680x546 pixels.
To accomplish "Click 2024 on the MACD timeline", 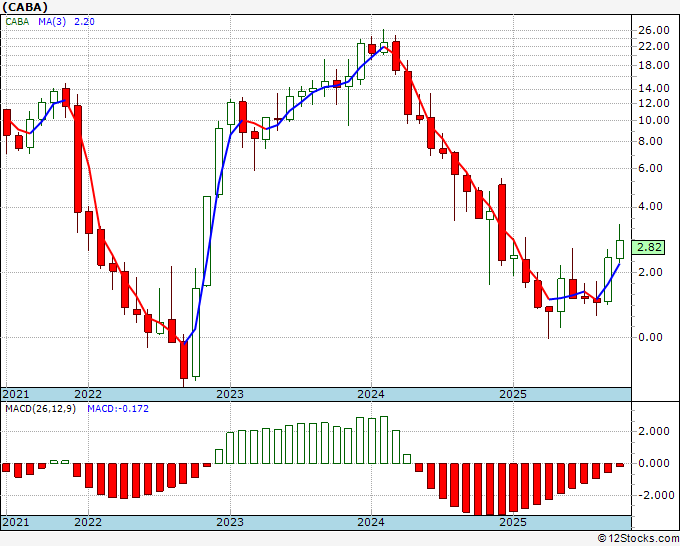I will click(x=371, y=522).
